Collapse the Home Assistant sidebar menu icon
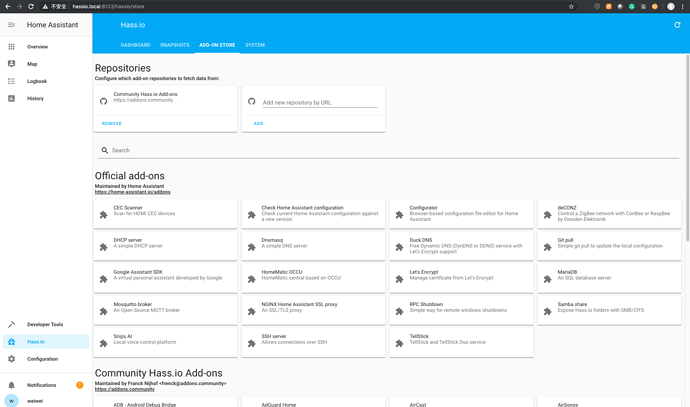690x407 pixels. coord(11,25)
